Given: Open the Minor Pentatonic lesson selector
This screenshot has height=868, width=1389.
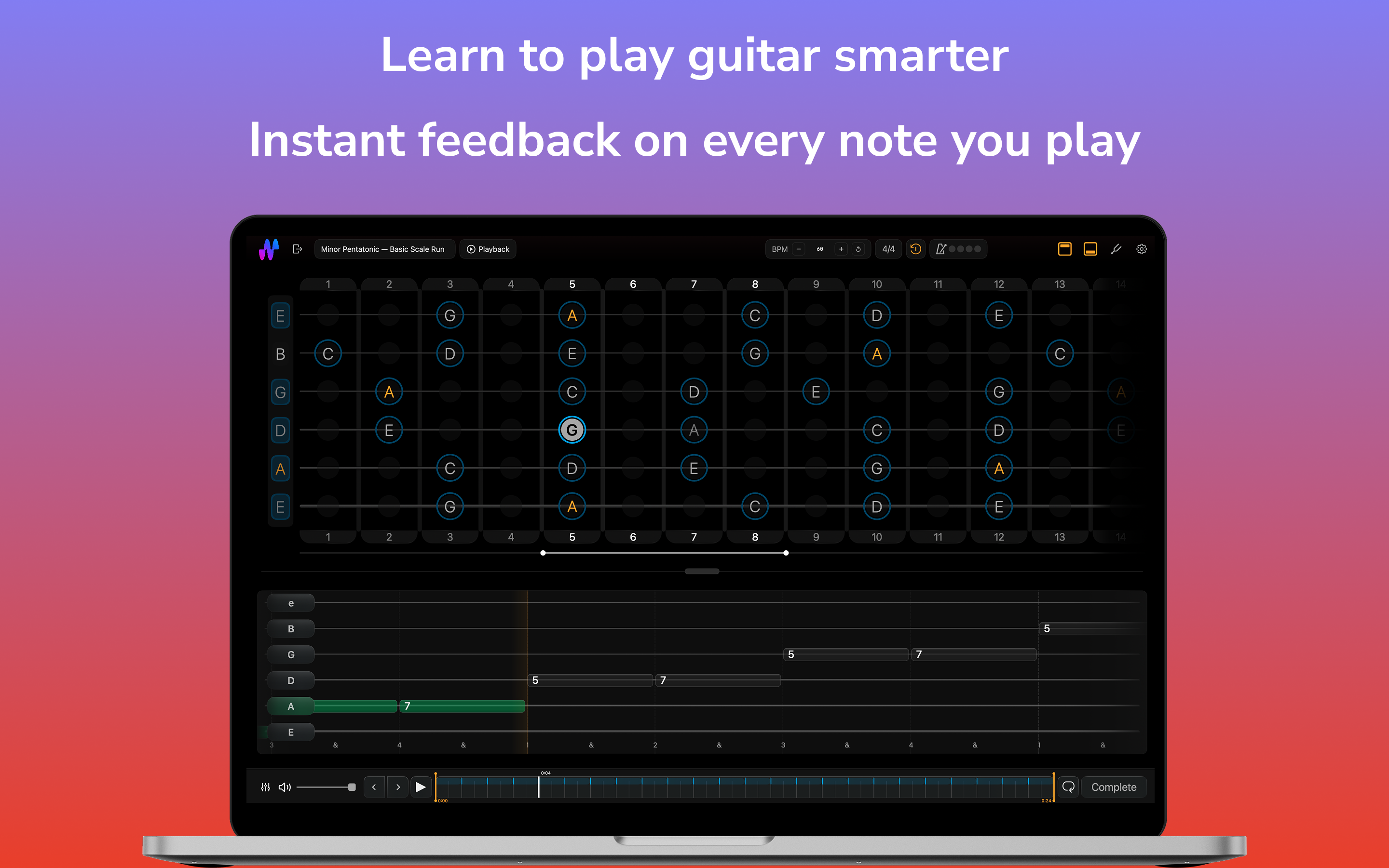Looking at the screenshot, I should (383, 249).
